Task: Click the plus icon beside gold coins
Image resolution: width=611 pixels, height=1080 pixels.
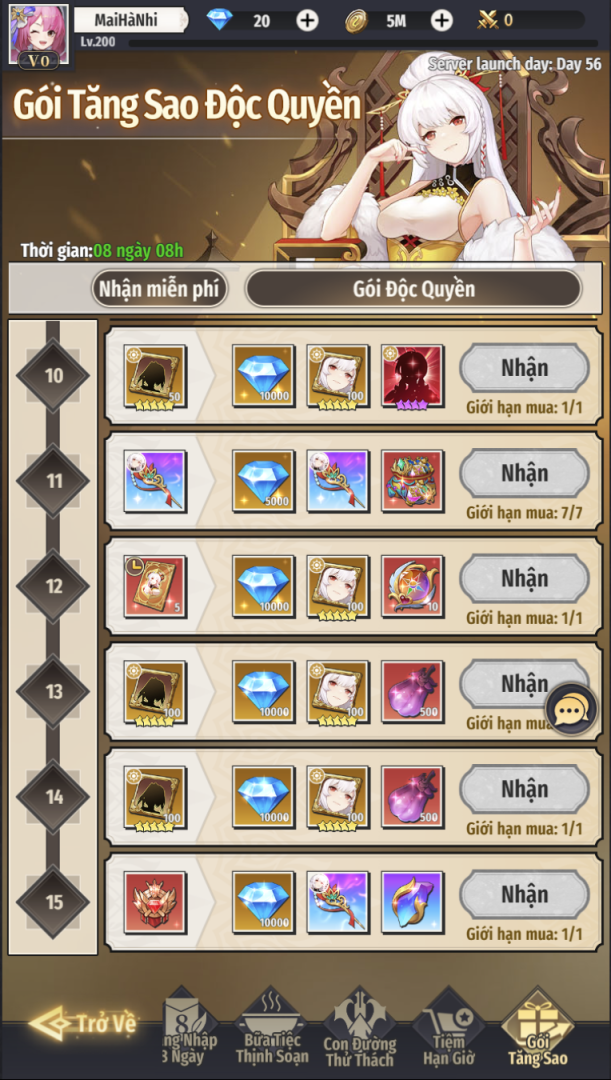Action: pos(442,21)
